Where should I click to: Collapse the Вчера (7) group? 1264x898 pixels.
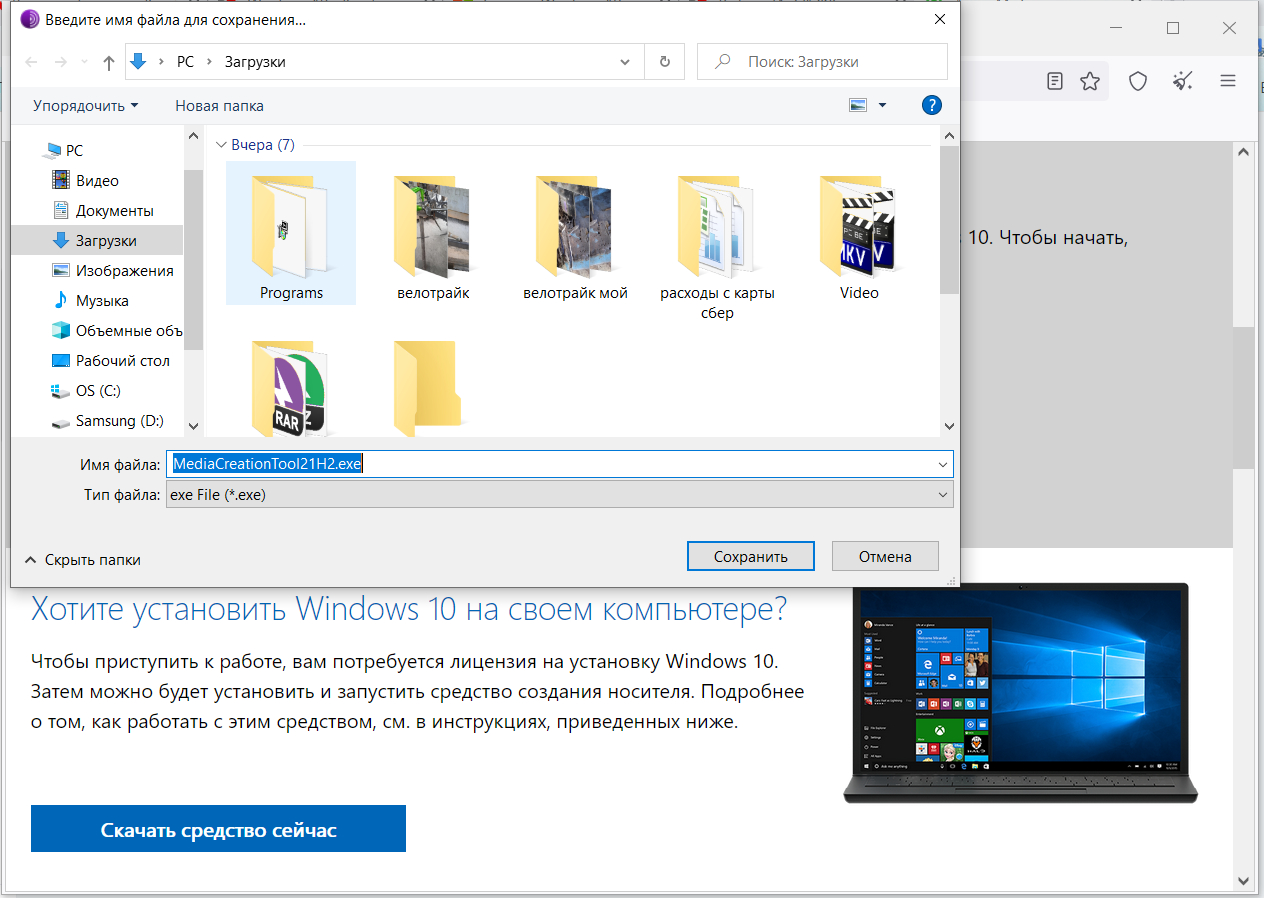(x=221, y=145)
